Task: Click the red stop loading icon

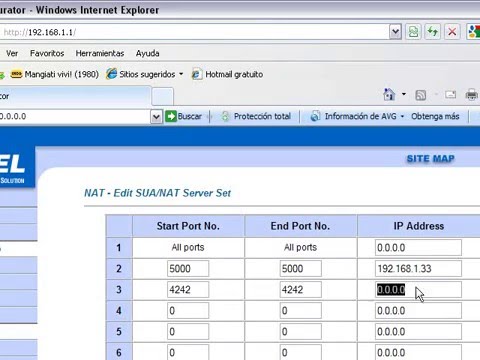Action: [x=452, y=32]
